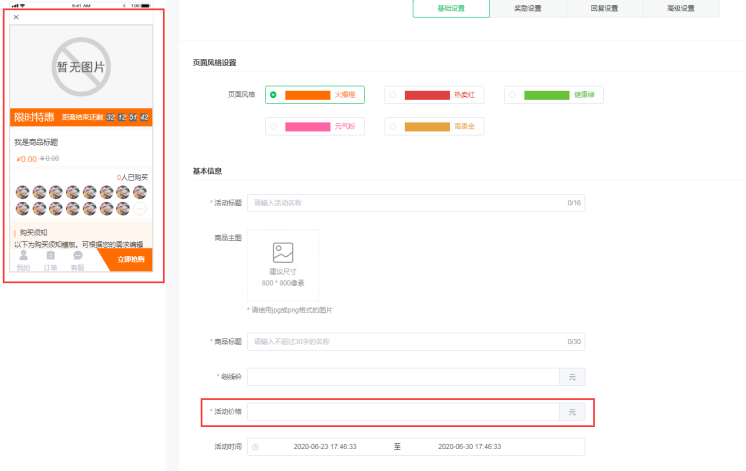Click the image upload icon for 商品主图
The width and height of the screenshot is (746, 471).
pyautogui.click(x=283, y=253)
